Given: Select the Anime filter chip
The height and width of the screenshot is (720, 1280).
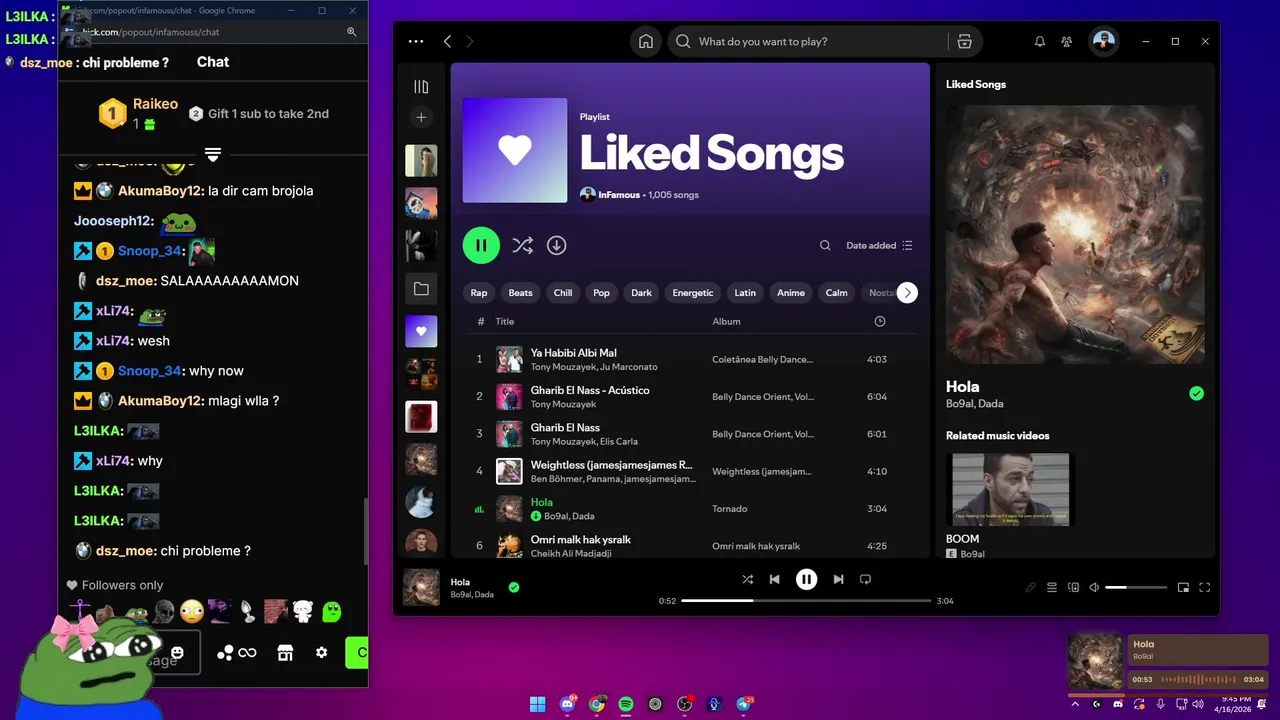Looking at the screenshot, I should [x=791, y=293].
